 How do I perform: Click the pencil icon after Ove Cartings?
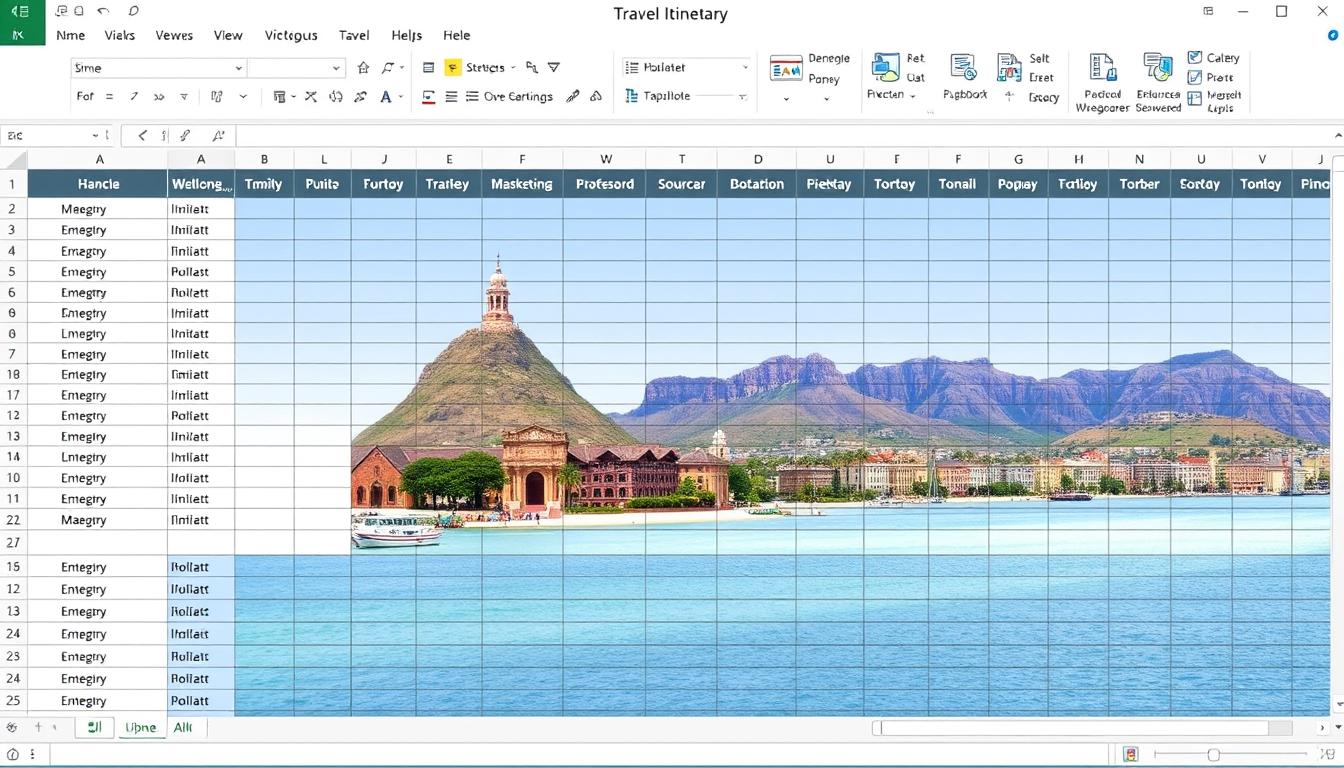573,97
